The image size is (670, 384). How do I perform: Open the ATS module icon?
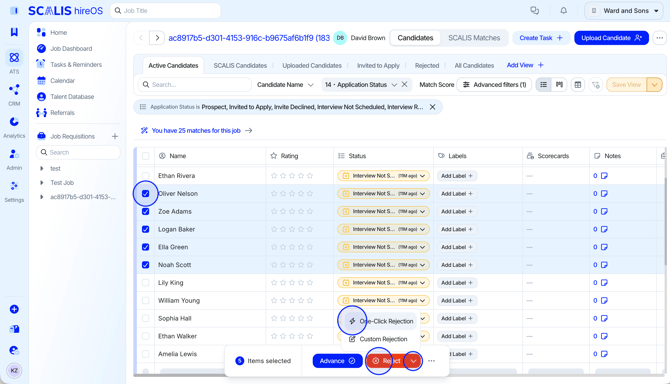click(14, 58)
